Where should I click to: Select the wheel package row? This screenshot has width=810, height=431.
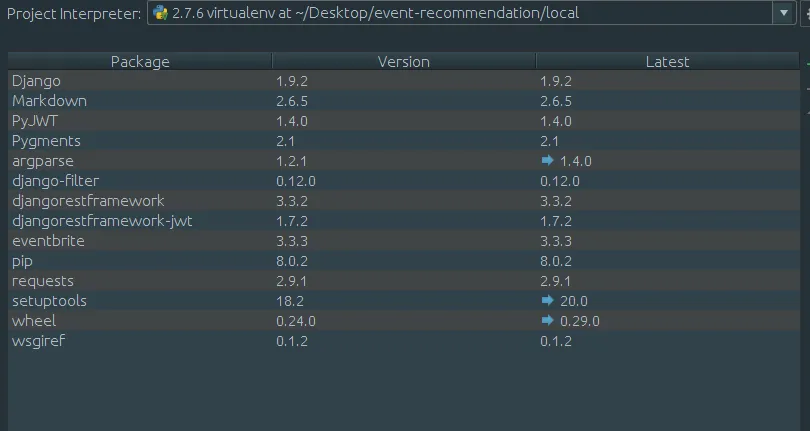404,320
